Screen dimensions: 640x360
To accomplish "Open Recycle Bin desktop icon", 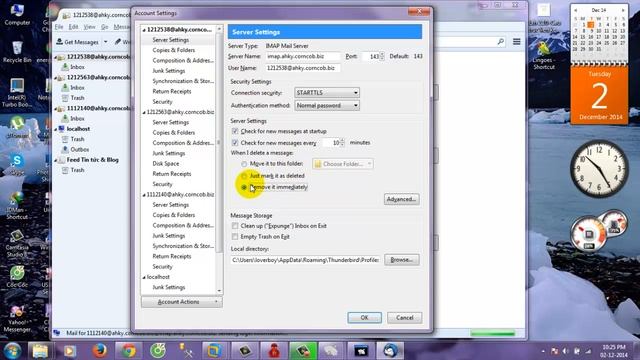I will pos(17,52).
